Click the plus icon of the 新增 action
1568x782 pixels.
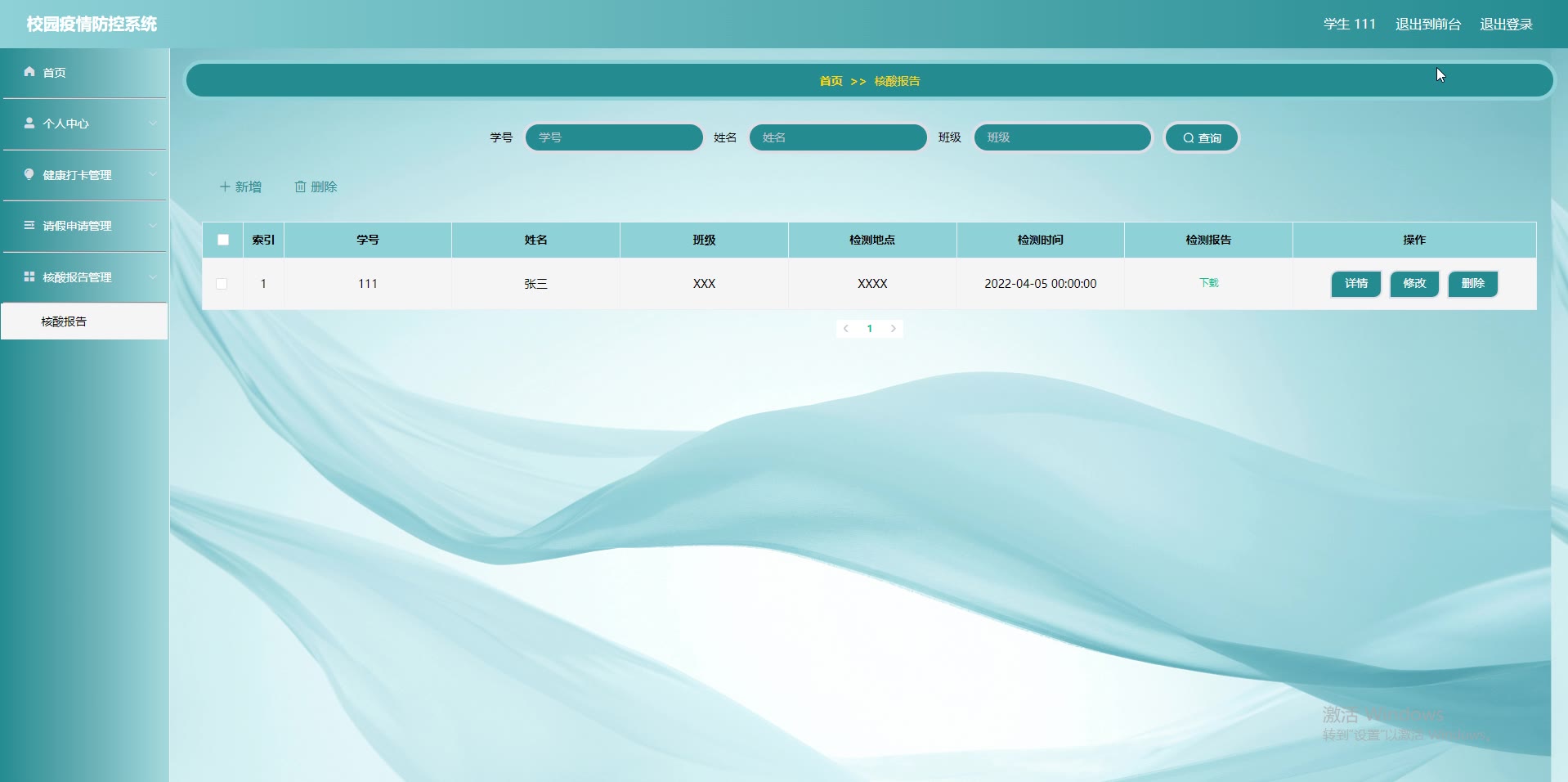coord(225,187)
